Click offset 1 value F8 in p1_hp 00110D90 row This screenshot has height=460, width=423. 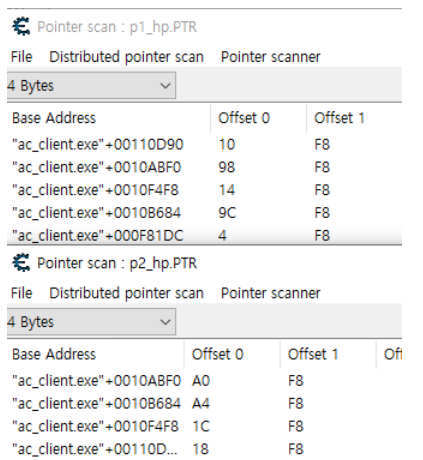point(322,145)
